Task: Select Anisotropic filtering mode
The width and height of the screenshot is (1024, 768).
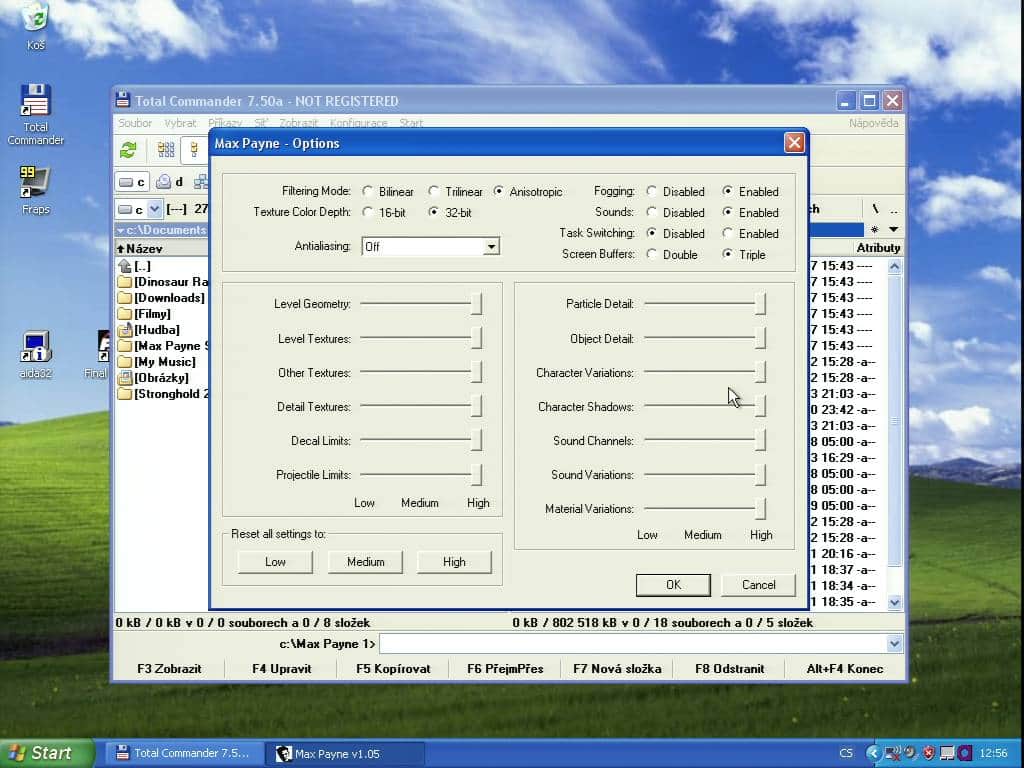Action: (x=499, y=191)
